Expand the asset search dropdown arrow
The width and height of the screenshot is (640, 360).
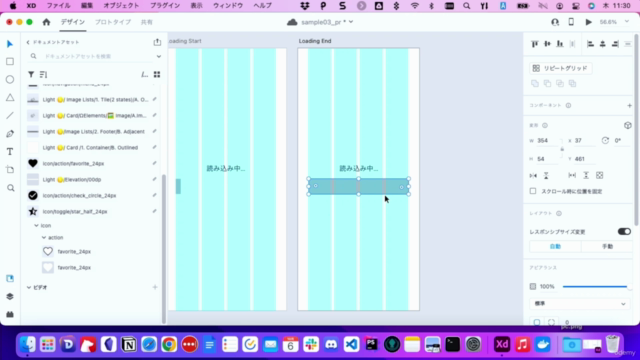(159, 56)
